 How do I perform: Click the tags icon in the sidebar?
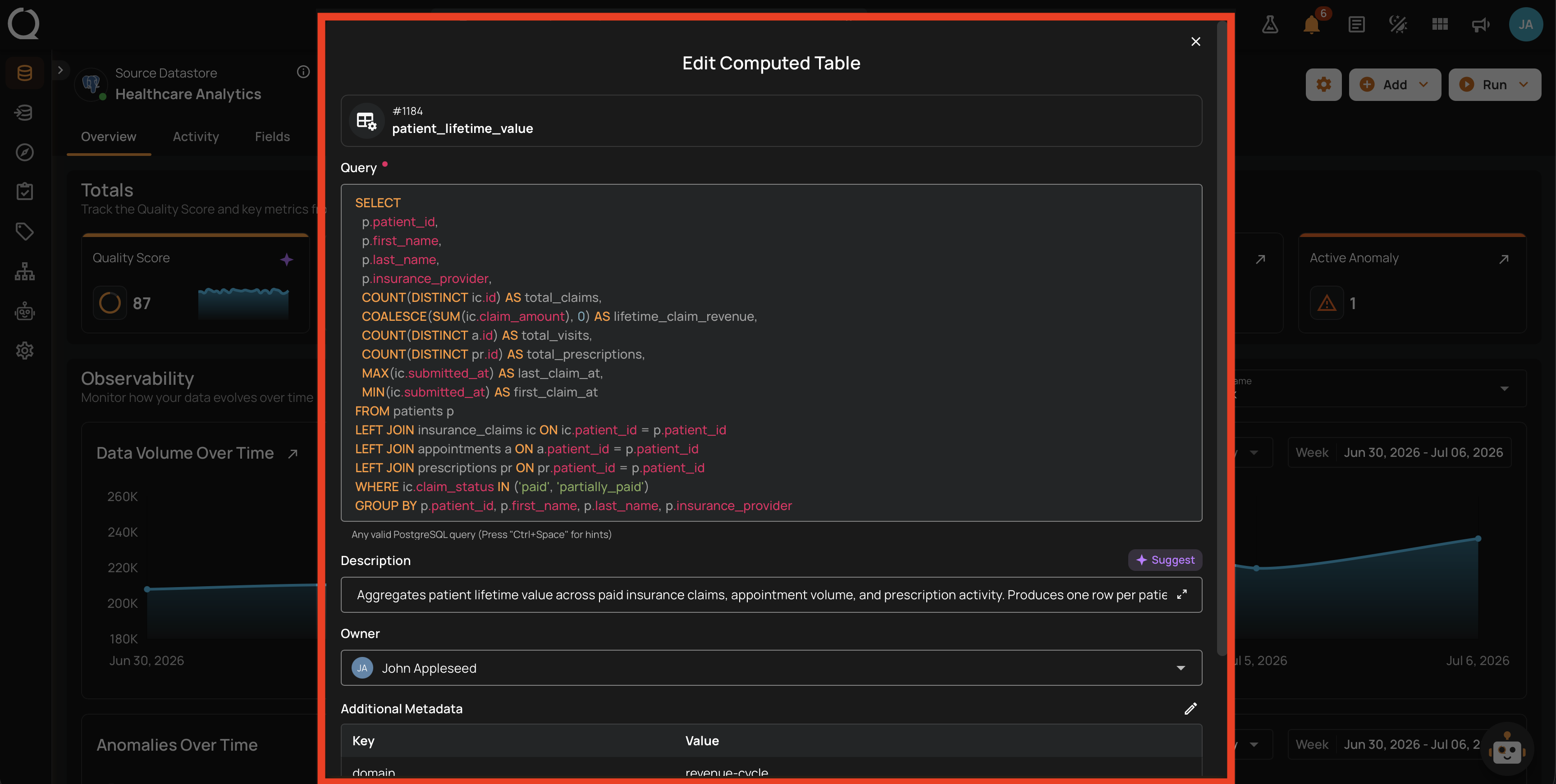(25, 231)
